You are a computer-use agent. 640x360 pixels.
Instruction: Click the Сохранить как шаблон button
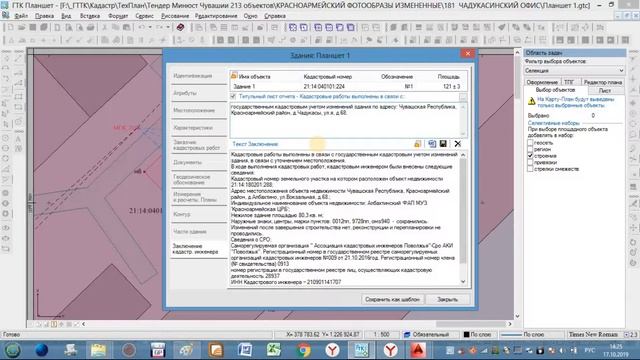click(392, 299)
